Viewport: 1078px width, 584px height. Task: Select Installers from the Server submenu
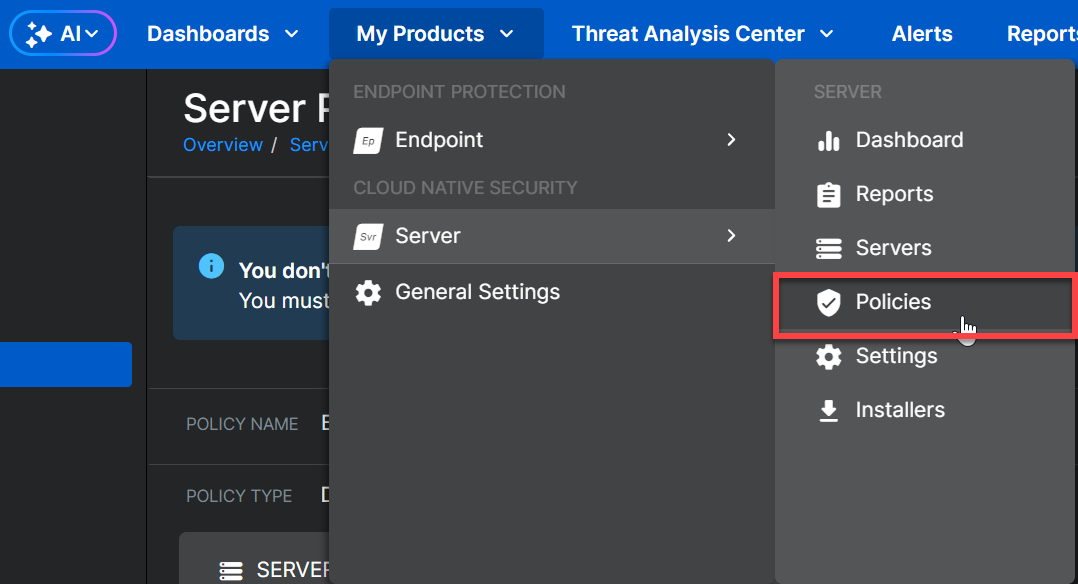899,410
